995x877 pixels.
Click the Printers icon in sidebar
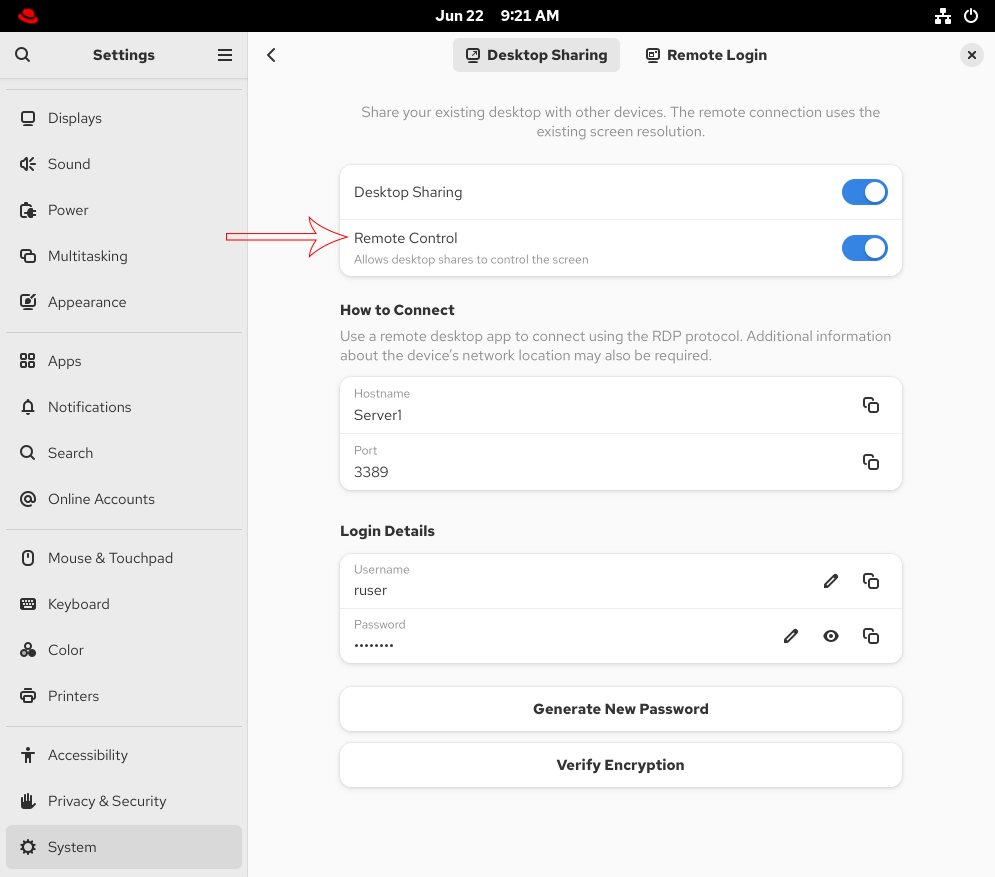[x=28, y=696]
